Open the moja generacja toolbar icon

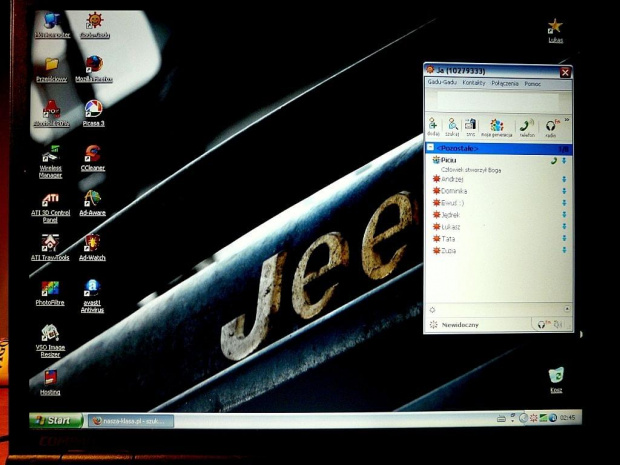click(497, 128)
